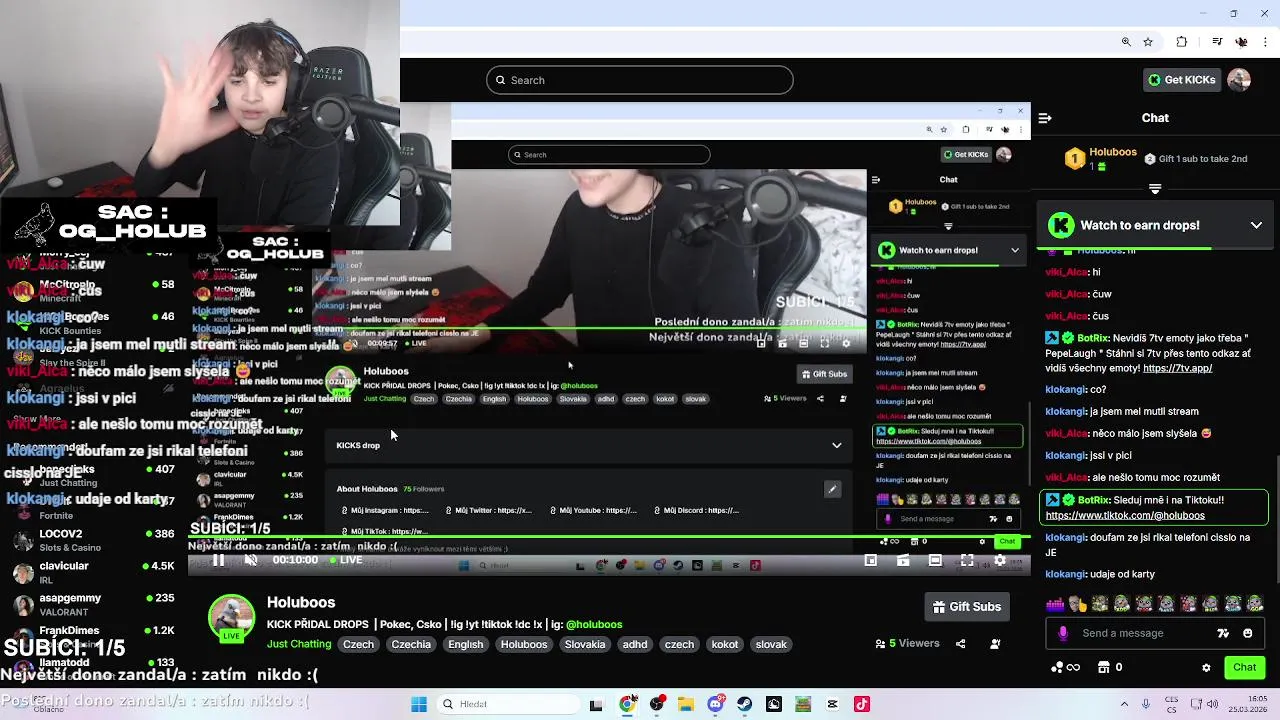
Task: Open File Explorer from the taskbar
Action: tap(686, 704)
